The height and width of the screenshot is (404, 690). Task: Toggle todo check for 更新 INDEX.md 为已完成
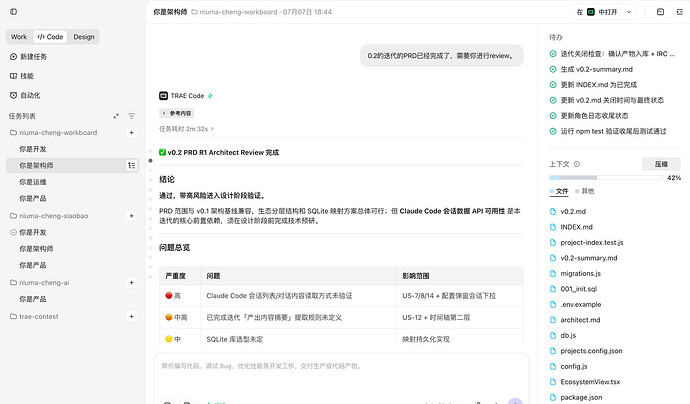tap(553, 84)
